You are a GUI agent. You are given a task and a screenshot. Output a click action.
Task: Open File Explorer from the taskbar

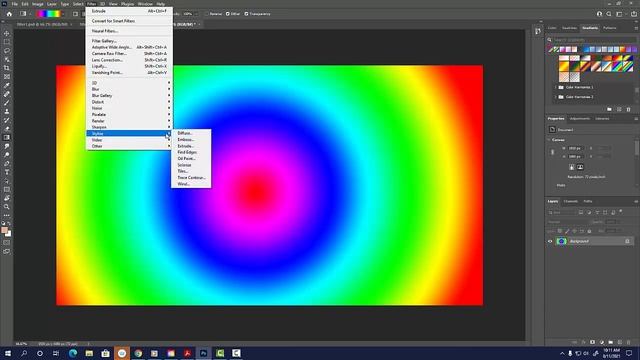pos(89,353)
